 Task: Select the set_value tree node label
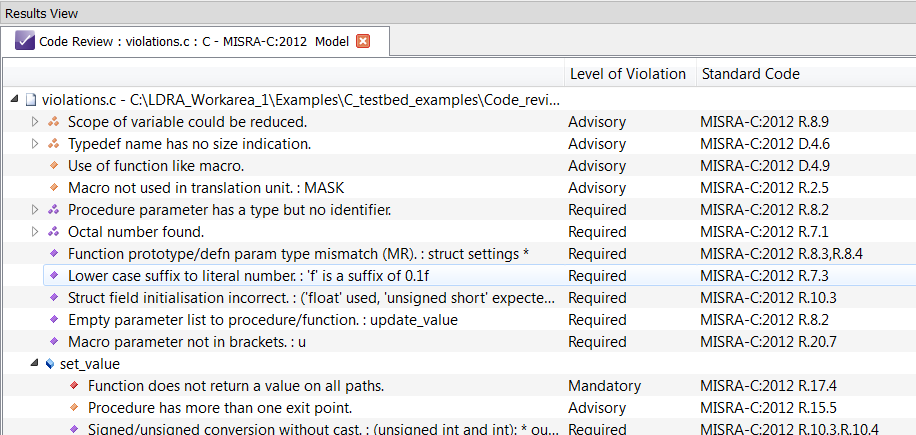pyautogui.click(x=90, y=364)
